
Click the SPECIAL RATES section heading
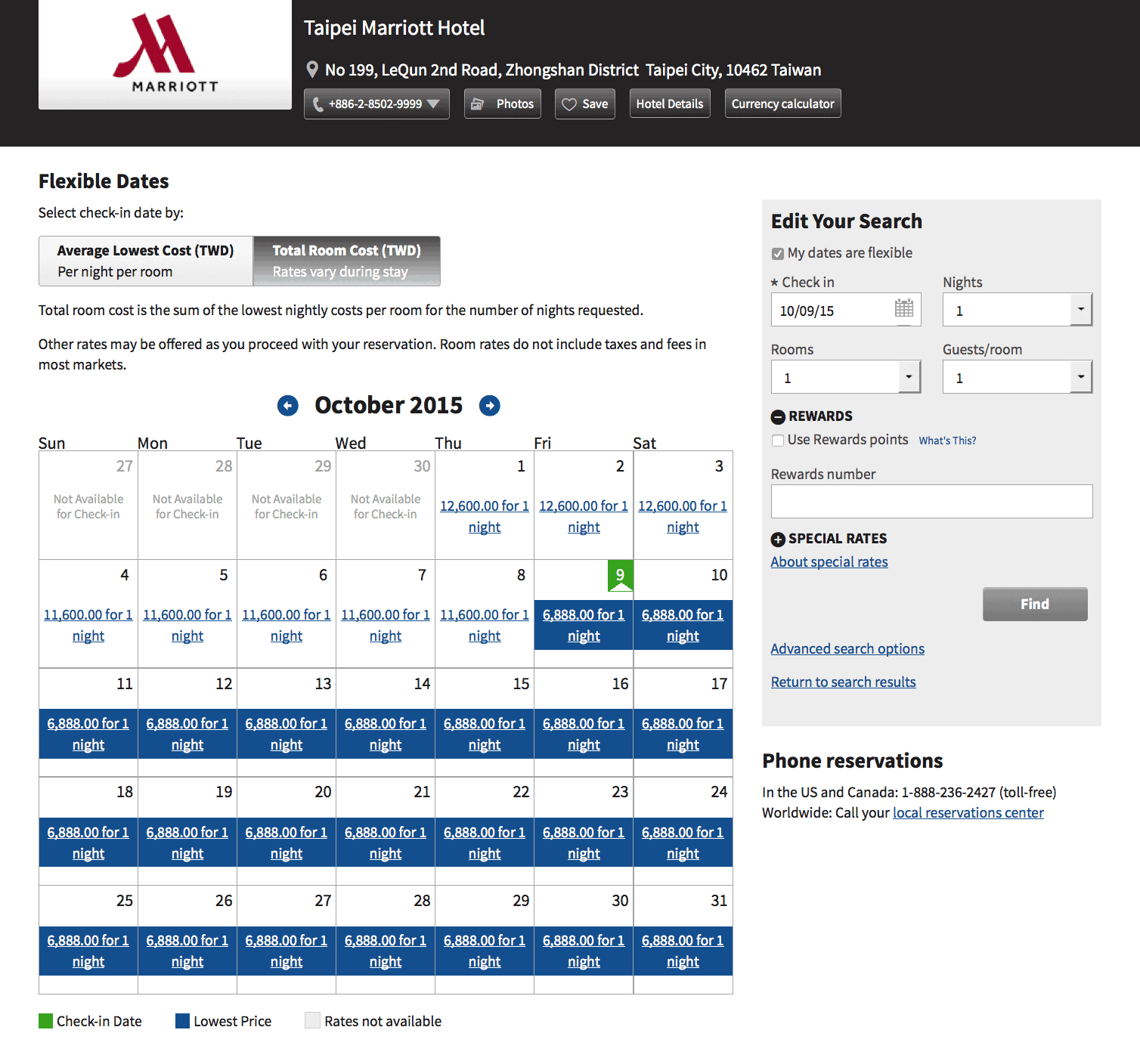pos(838,539)
